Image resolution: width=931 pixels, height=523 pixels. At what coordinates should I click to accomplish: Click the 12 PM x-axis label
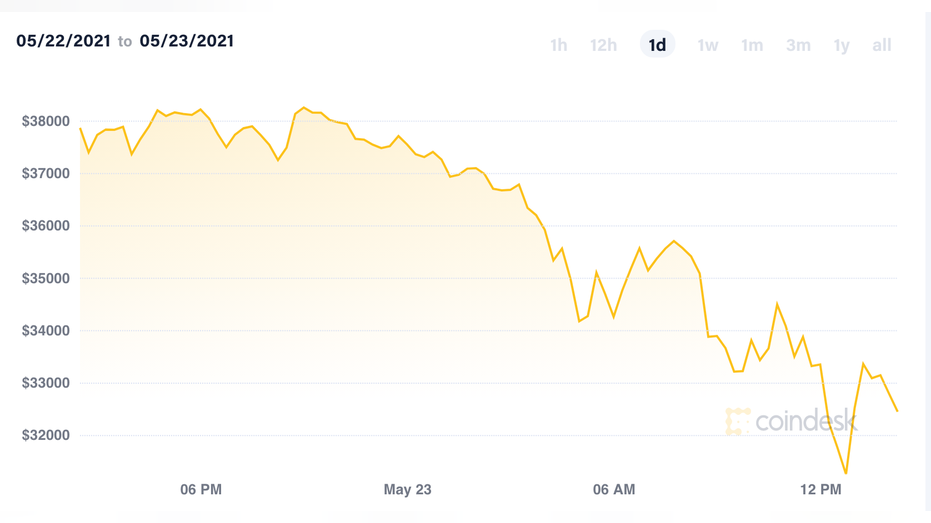click(821, 489)
